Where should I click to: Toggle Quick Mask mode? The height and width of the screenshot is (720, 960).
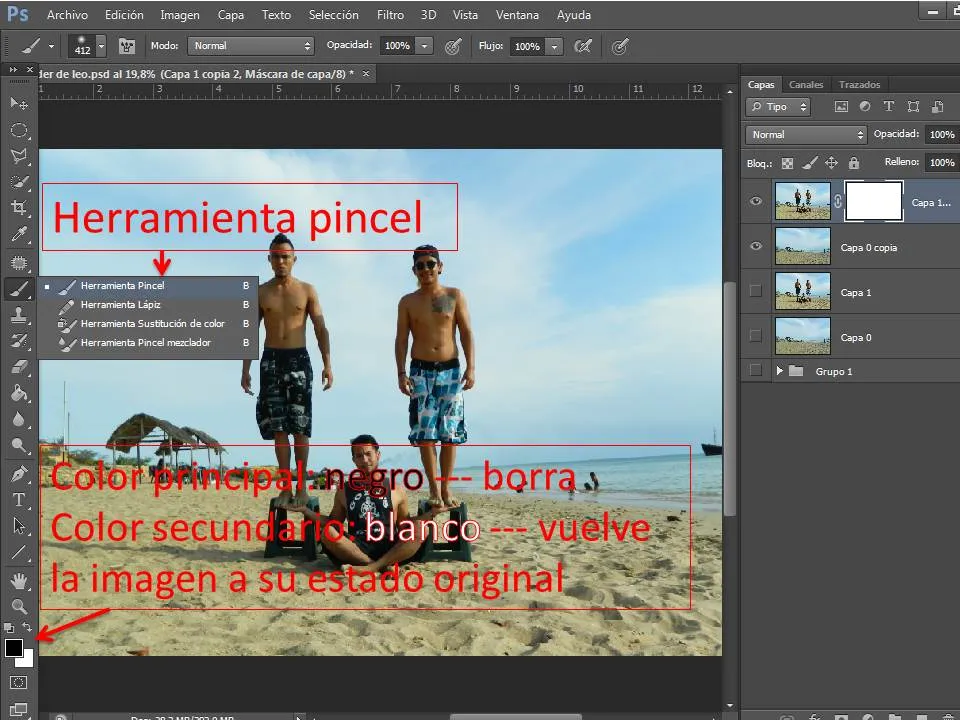18,682
